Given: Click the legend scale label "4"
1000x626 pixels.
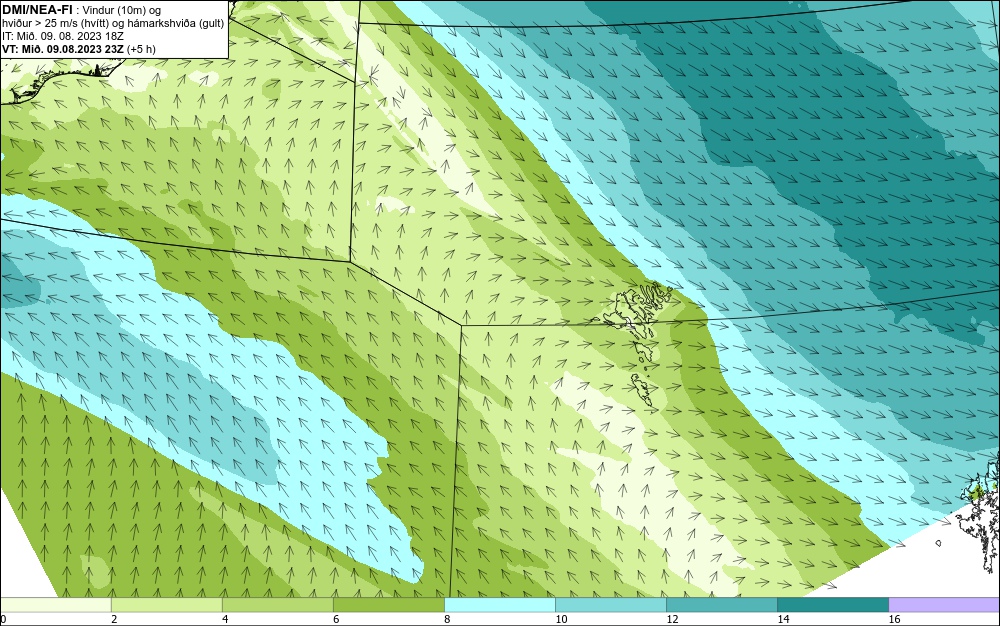Looking at the screenshot, I should (224, 619).
